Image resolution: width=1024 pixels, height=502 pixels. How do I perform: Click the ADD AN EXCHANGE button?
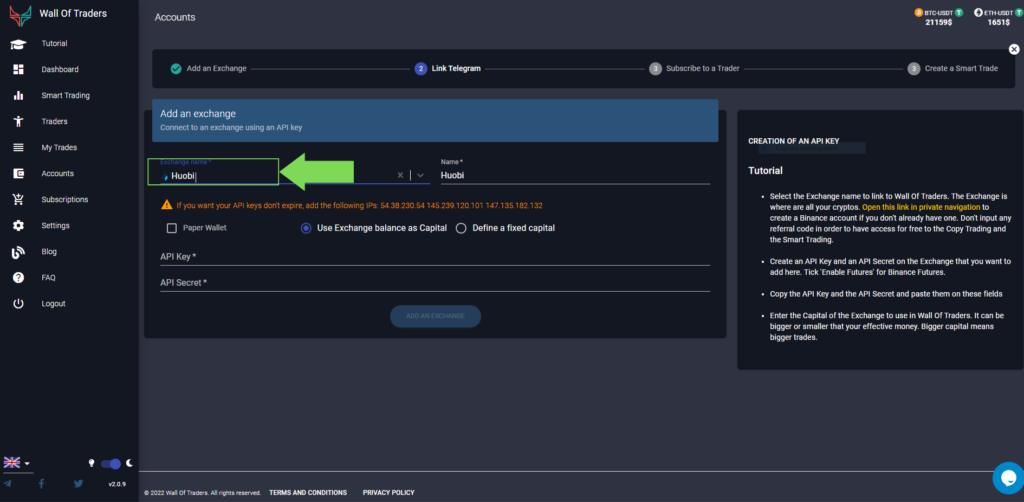coord(436,316)
